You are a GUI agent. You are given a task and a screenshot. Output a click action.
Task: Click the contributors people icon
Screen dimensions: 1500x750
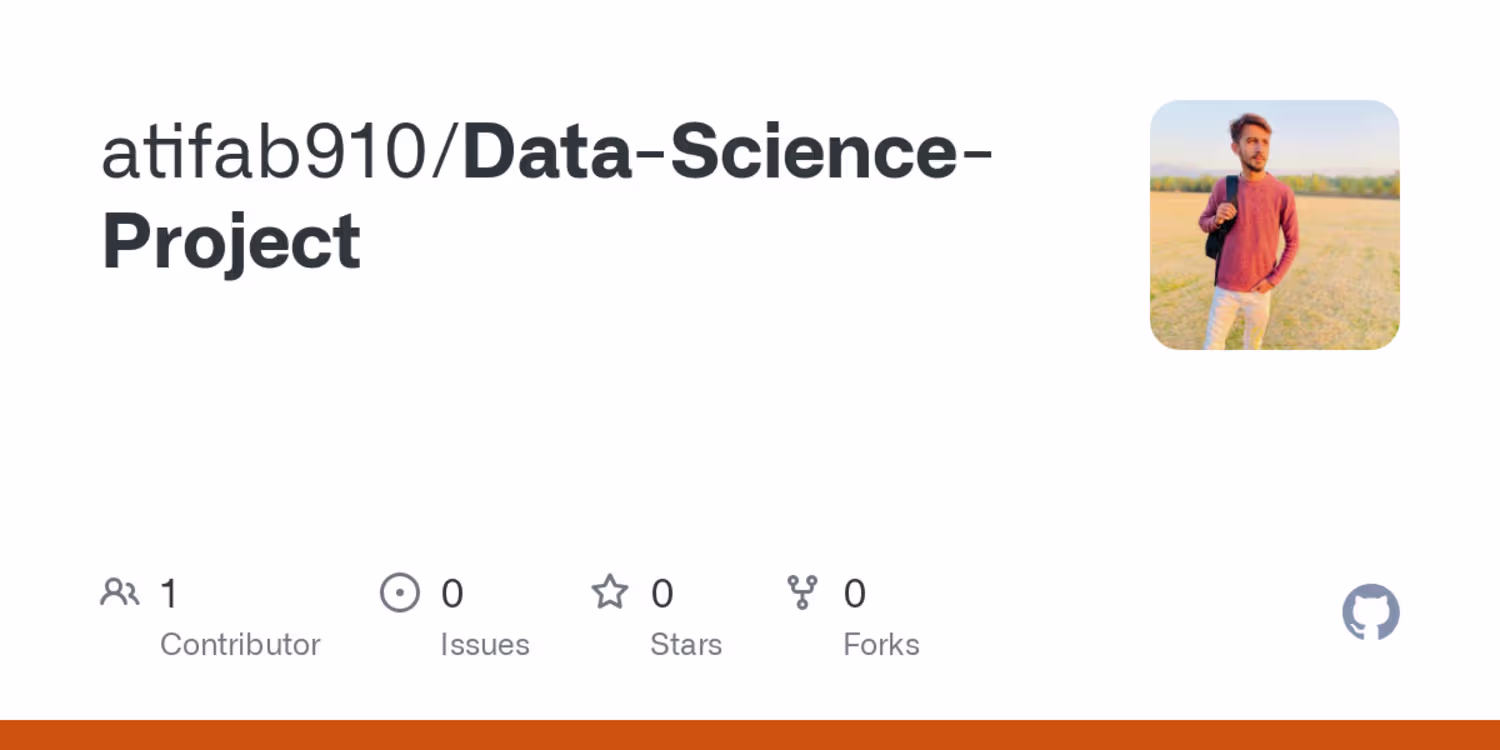pyautogui.click(x=120, y=593)
